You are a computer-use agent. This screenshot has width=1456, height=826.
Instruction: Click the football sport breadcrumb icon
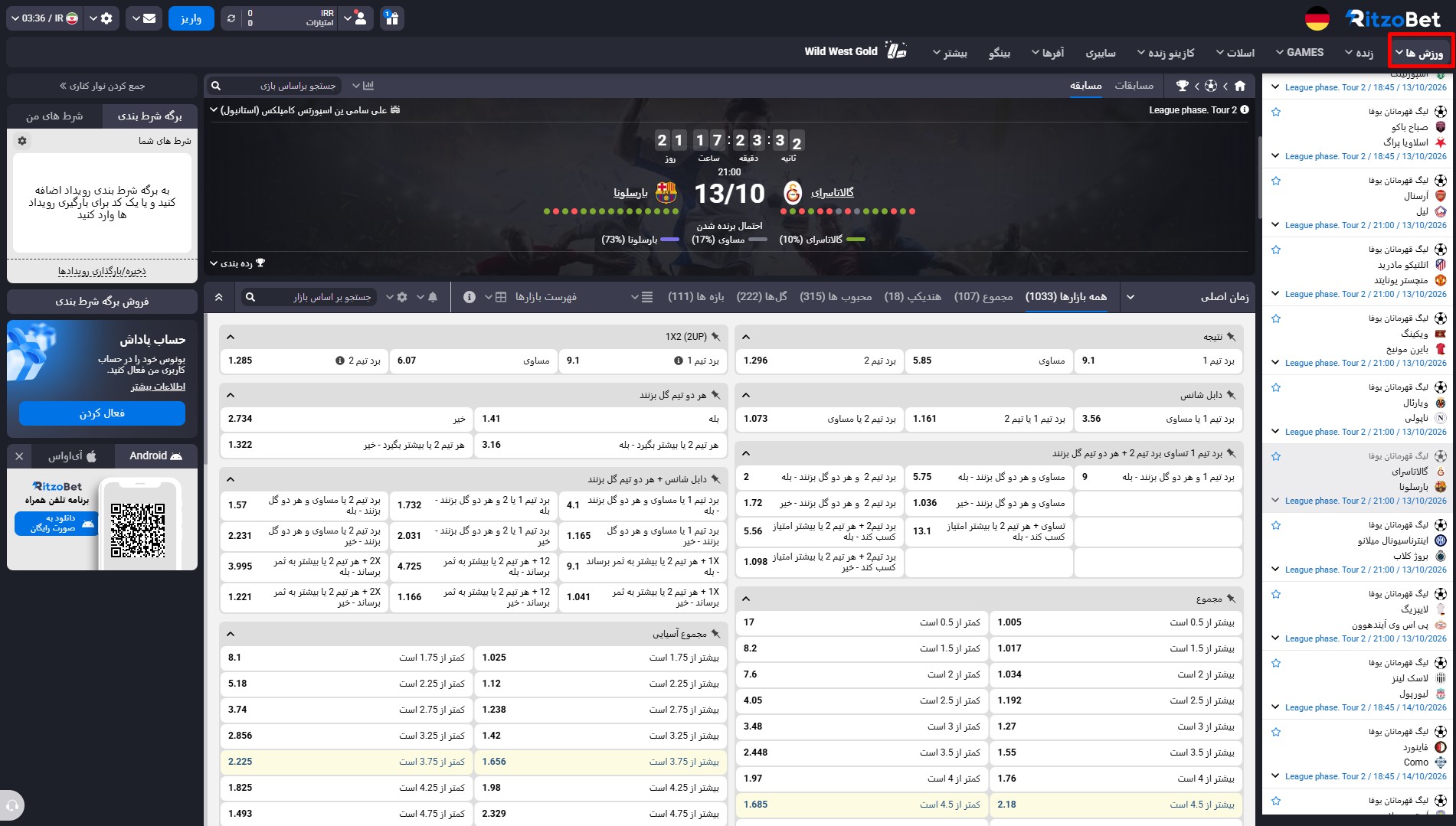[1211, 86]
